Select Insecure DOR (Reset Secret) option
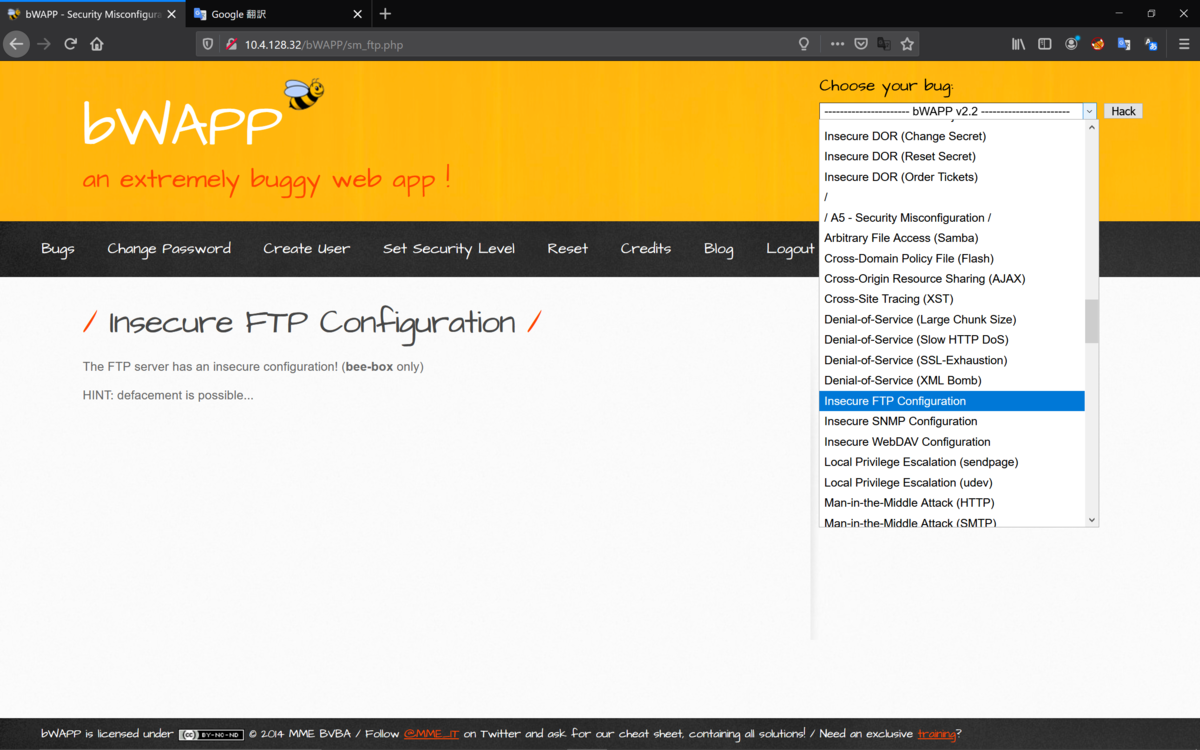This screenshot has height=750, width=1200. point(952,156)
